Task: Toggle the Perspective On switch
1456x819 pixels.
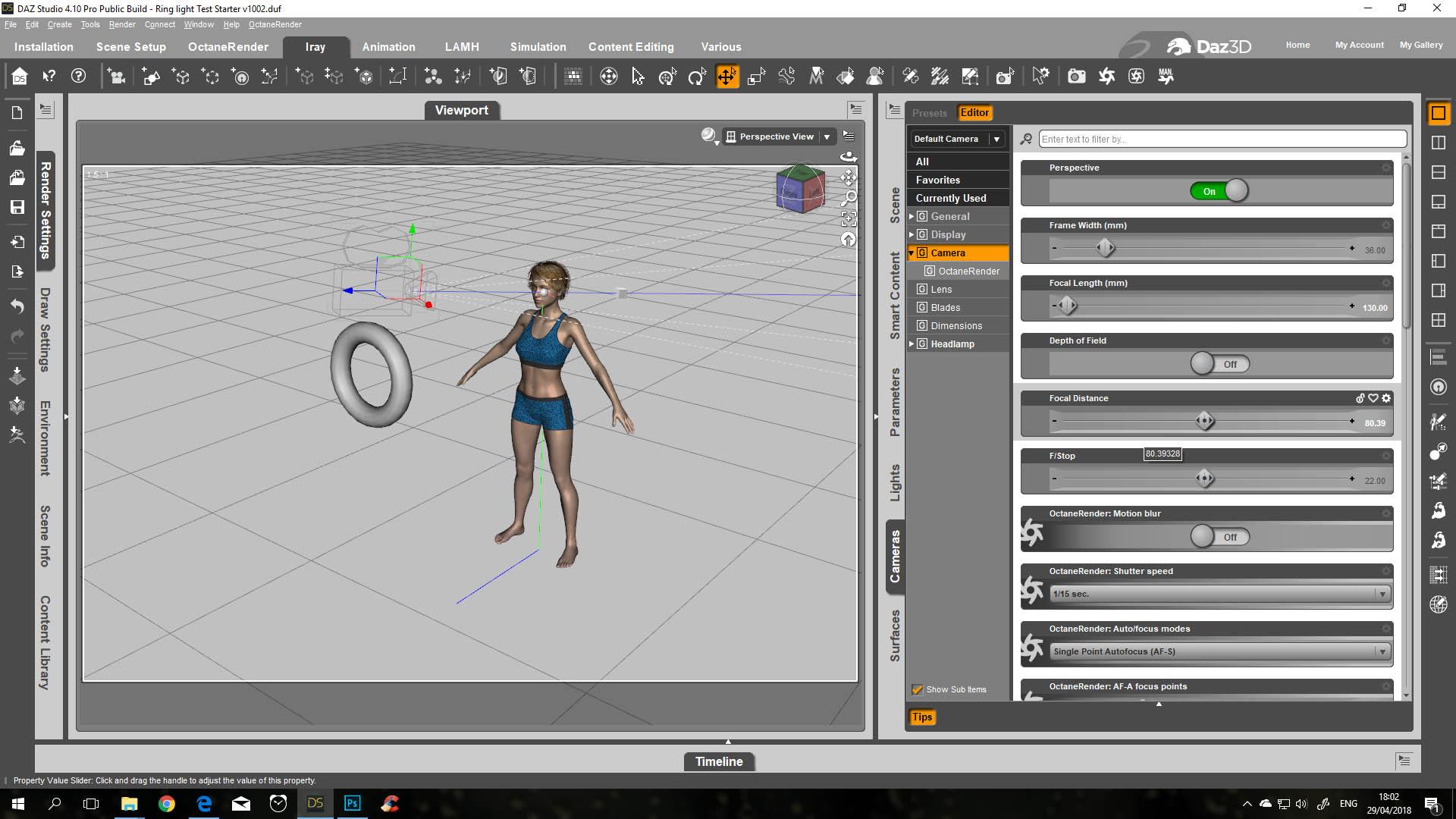Action: (x=1219, y=191)
